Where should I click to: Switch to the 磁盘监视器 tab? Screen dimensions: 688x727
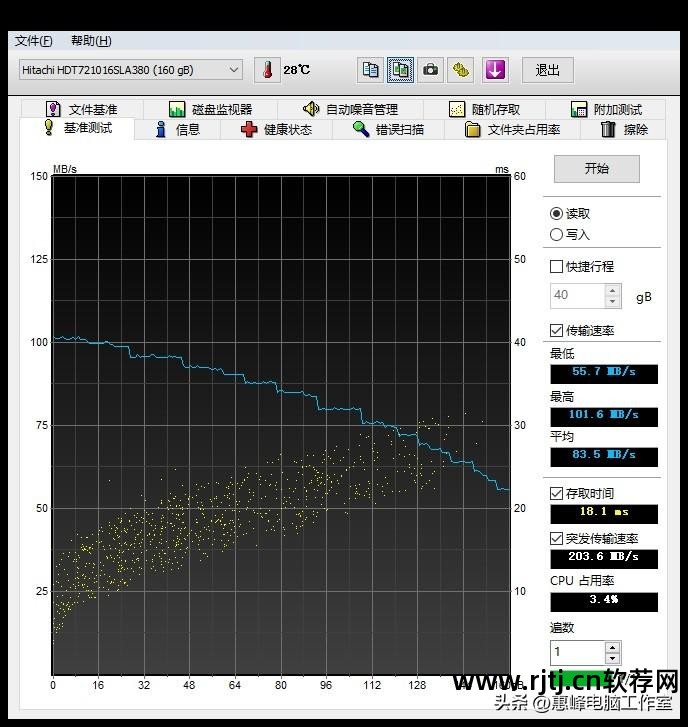click(x=210, y=109)
